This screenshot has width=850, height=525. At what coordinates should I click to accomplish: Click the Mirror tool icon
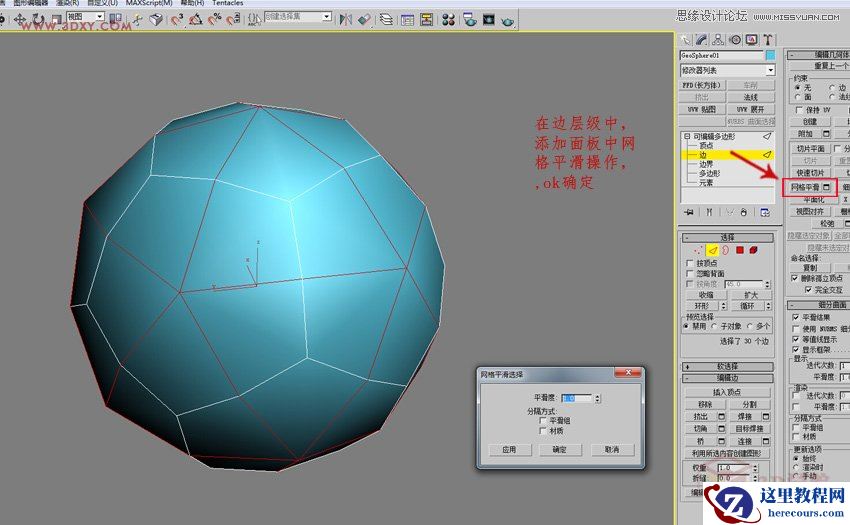pyautogui.click(x=346, y=20)
